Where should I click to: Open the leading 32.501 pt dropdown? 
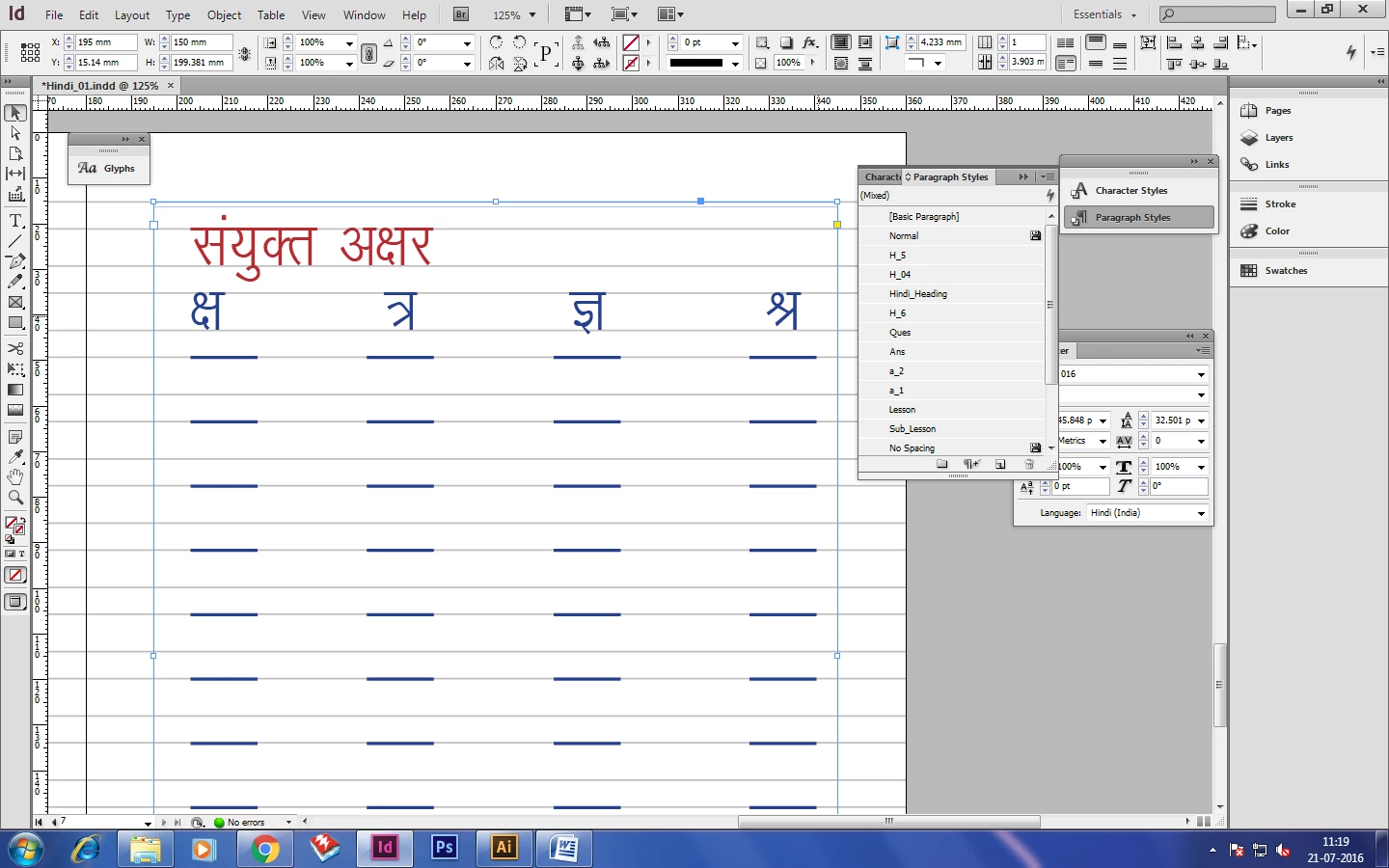click(1201, 420)
